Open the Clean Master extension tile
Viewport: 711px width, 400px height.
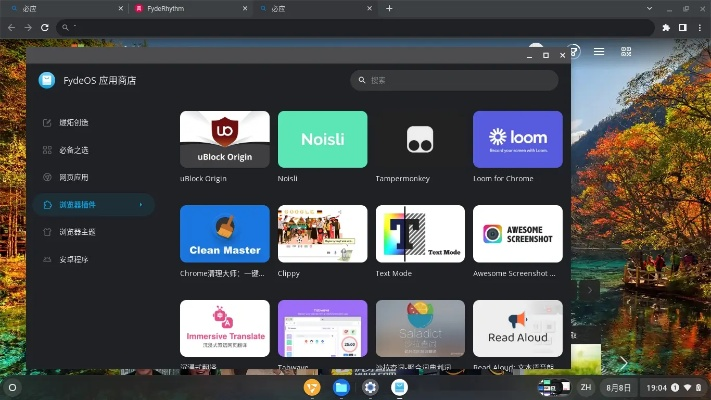[x=224, y=234]
